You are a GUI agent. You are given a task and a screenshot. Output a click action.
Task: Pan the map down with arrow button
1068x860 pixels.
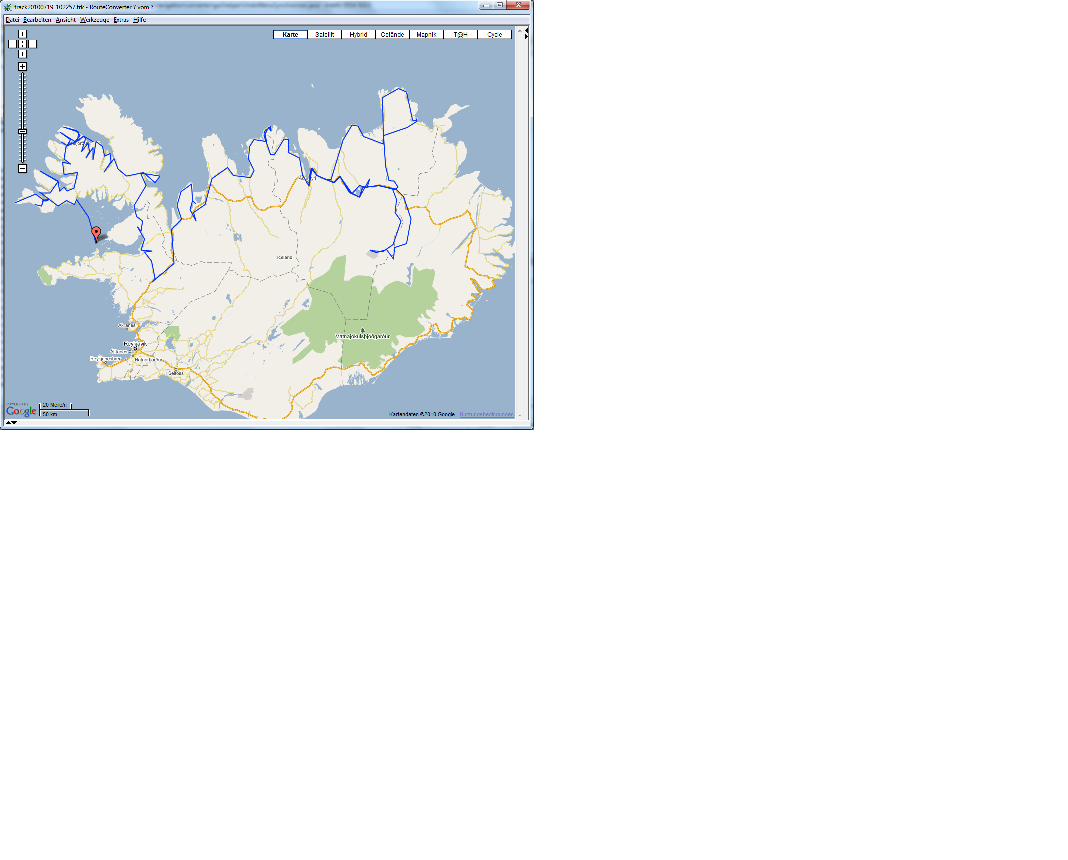[x=22, y=53]
